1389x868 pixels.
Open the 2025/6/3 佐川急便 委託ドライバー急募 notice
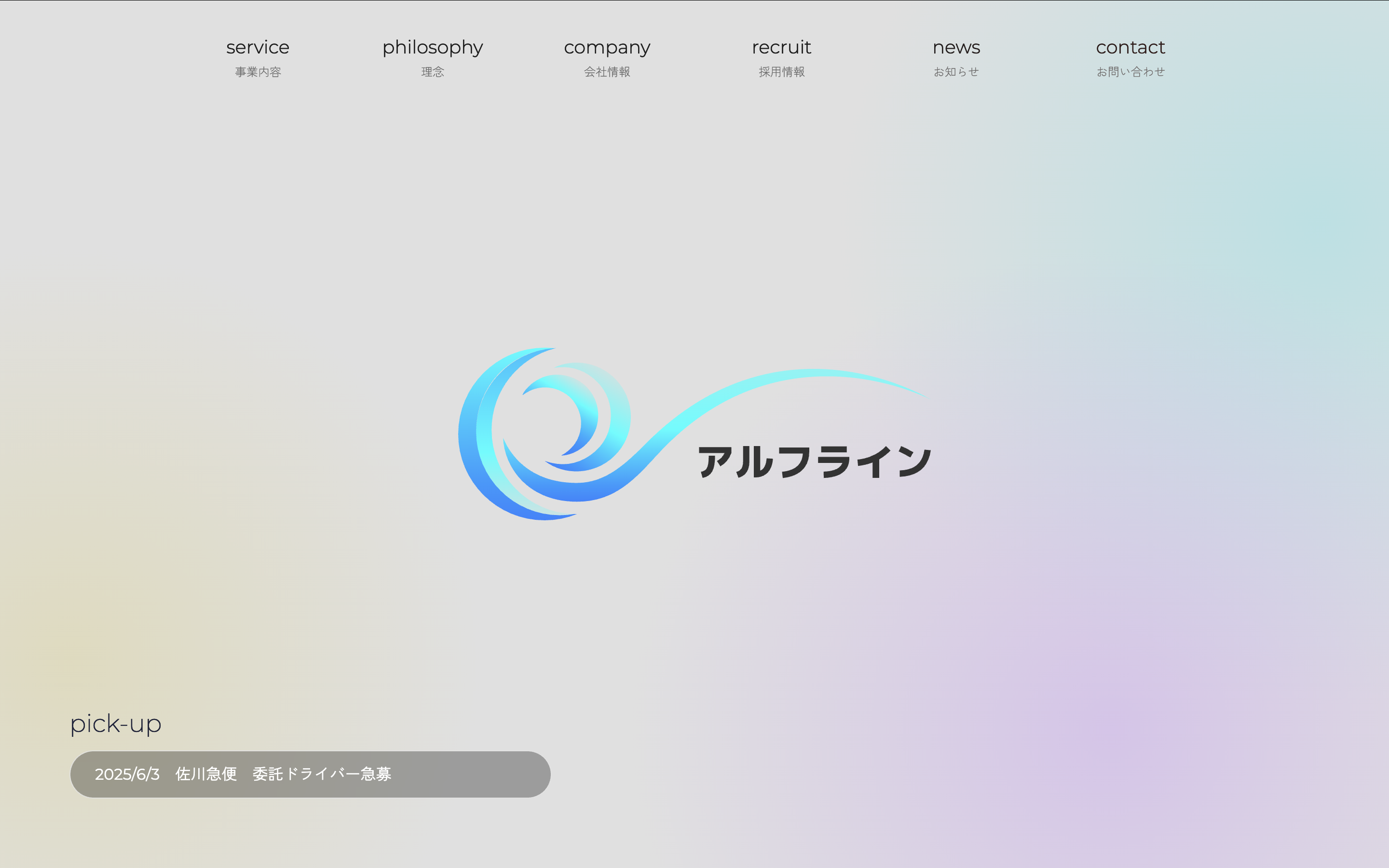tap(311, 774)
